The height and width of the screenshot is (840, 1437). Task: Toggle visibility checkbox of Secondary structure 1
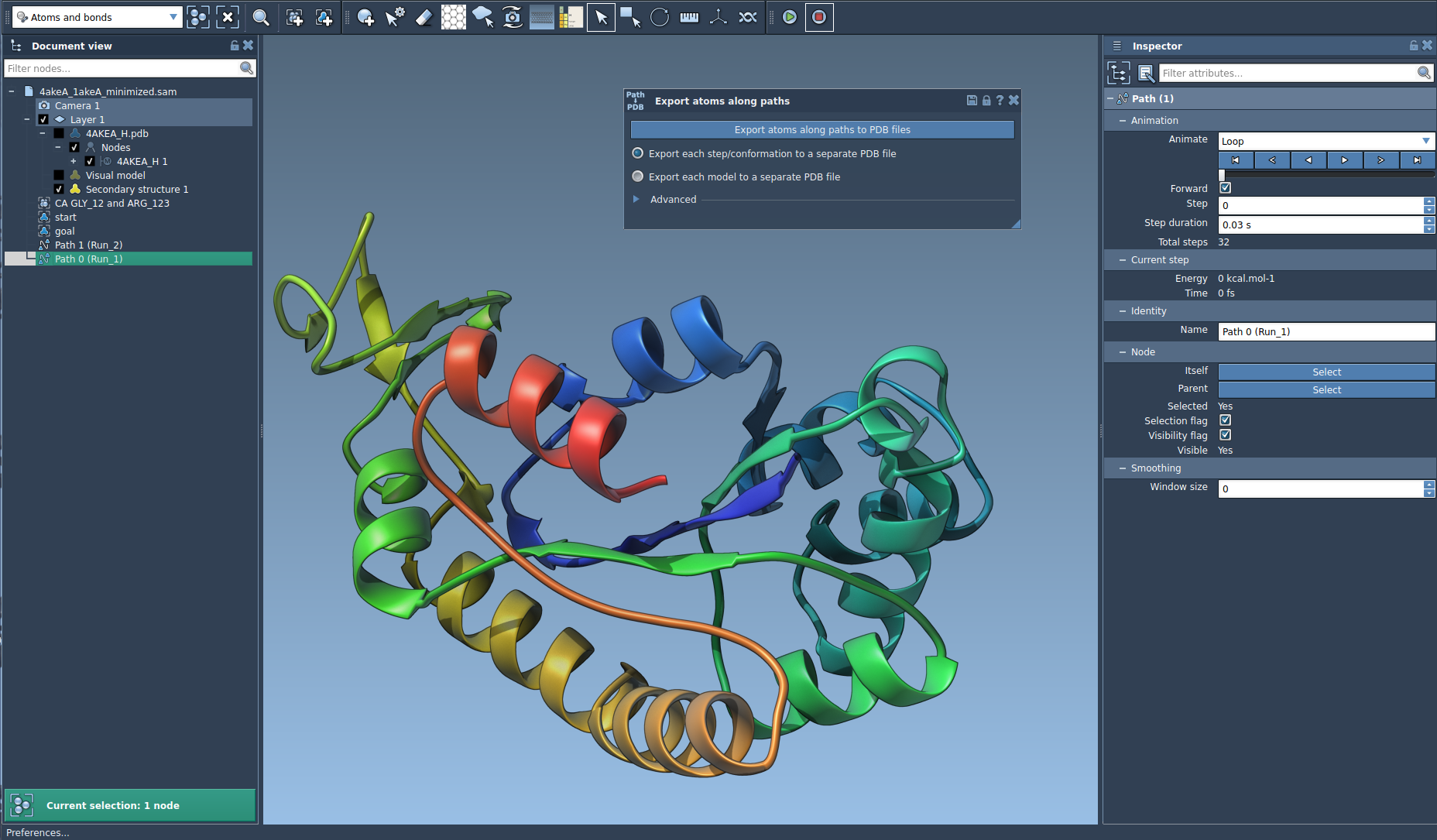(59, 190)
